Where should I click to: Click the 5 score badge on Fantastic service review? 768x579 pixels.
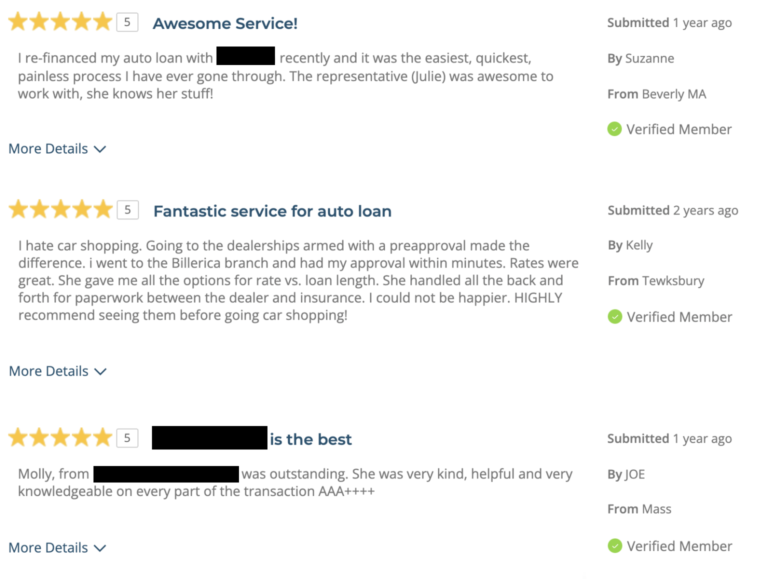point(127,210)
